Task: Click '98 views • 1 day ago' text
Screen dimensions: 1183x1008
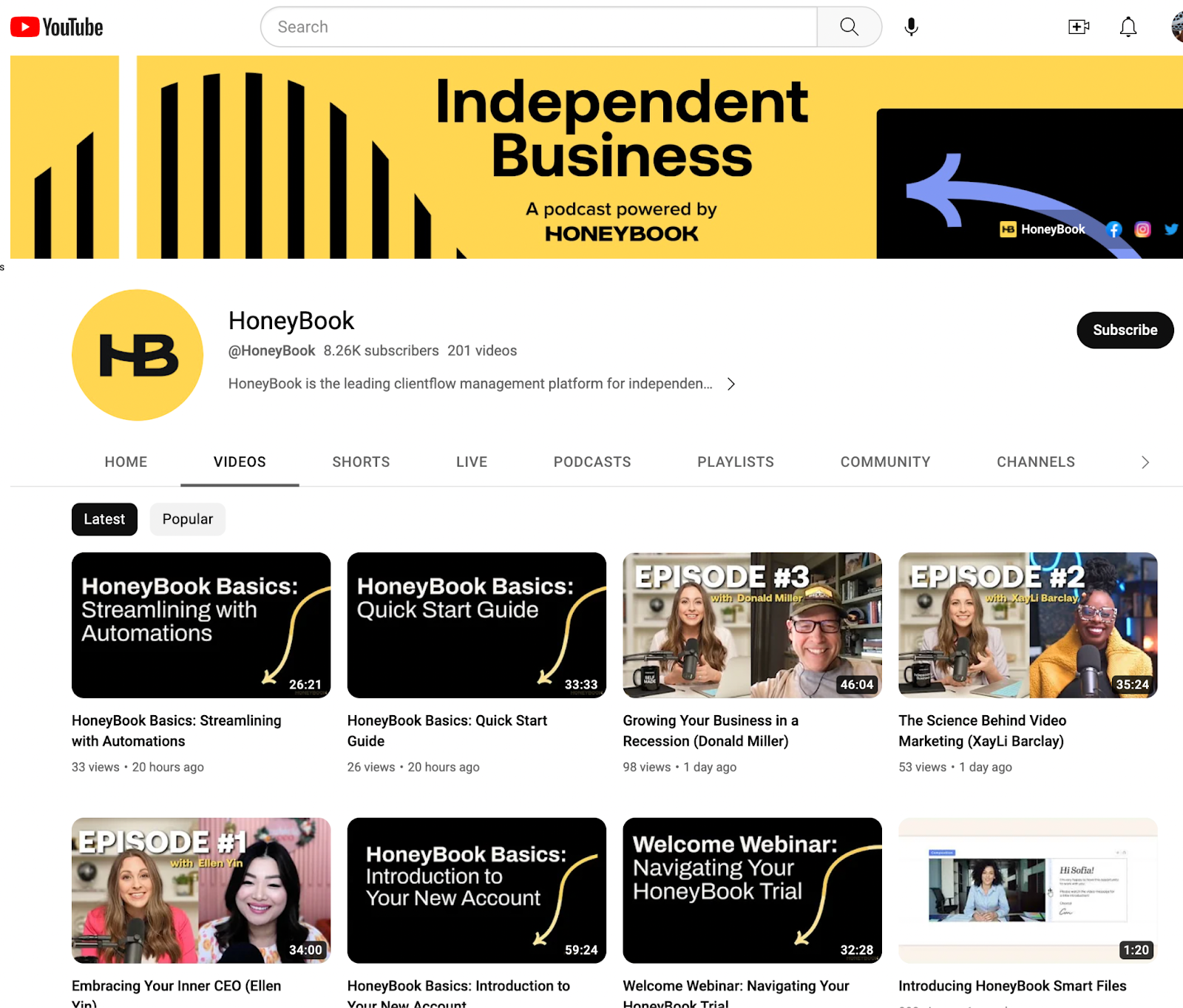Action: pos(679,767)
